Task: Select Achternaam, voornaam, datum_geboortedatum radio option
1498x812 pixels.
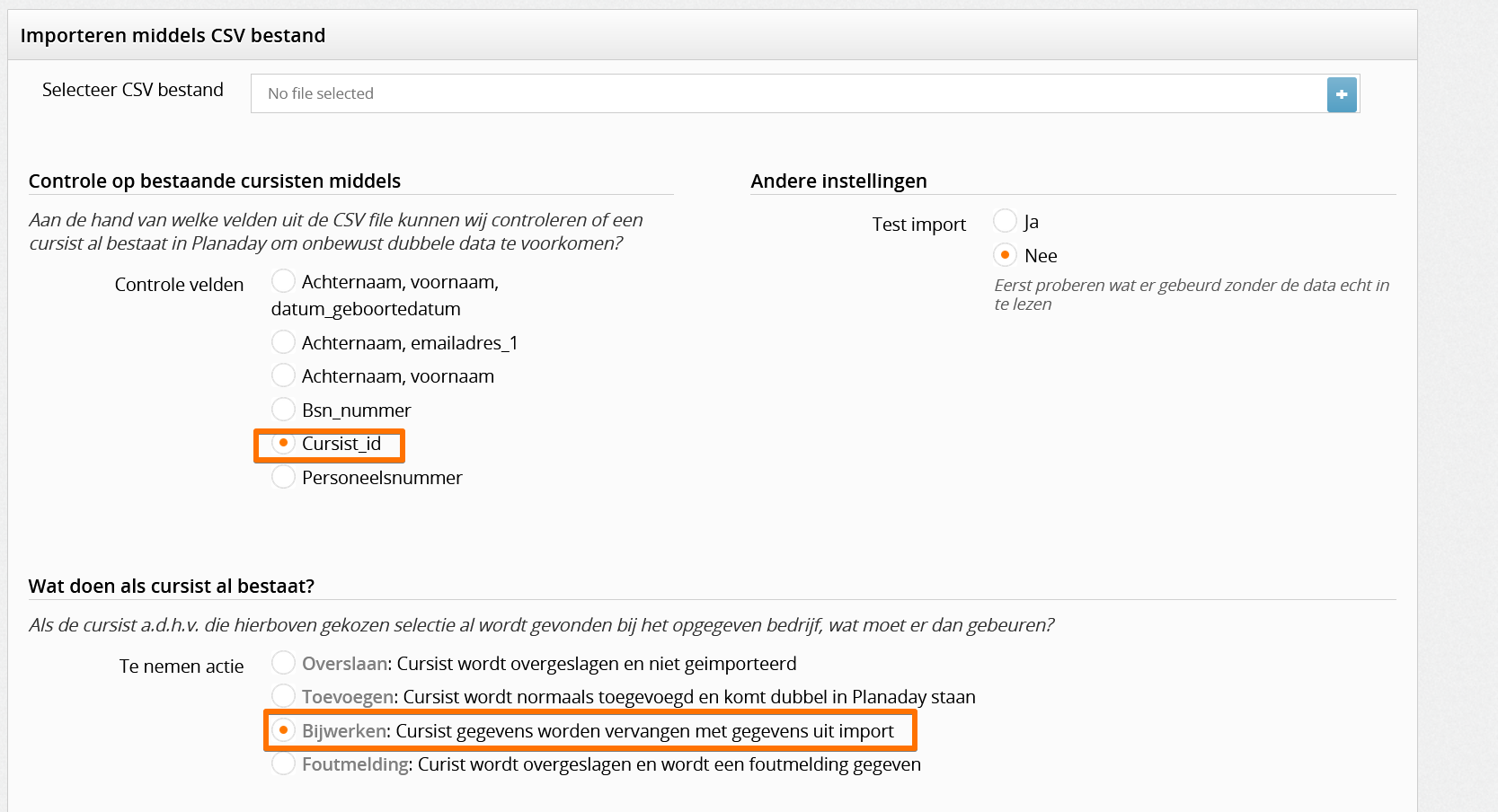Action: [283, 281]
